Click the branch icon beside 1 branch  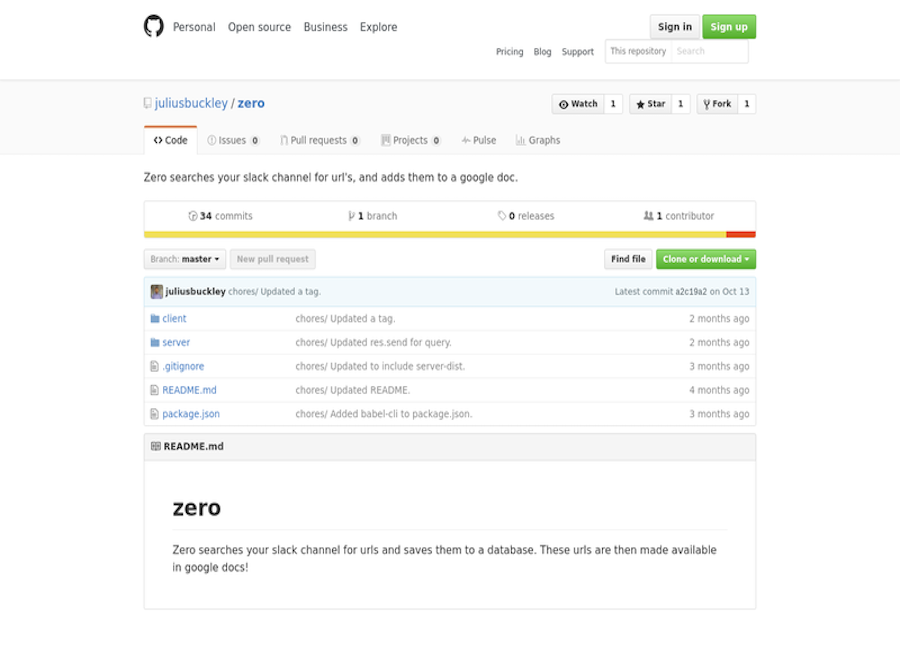(351, 216)
